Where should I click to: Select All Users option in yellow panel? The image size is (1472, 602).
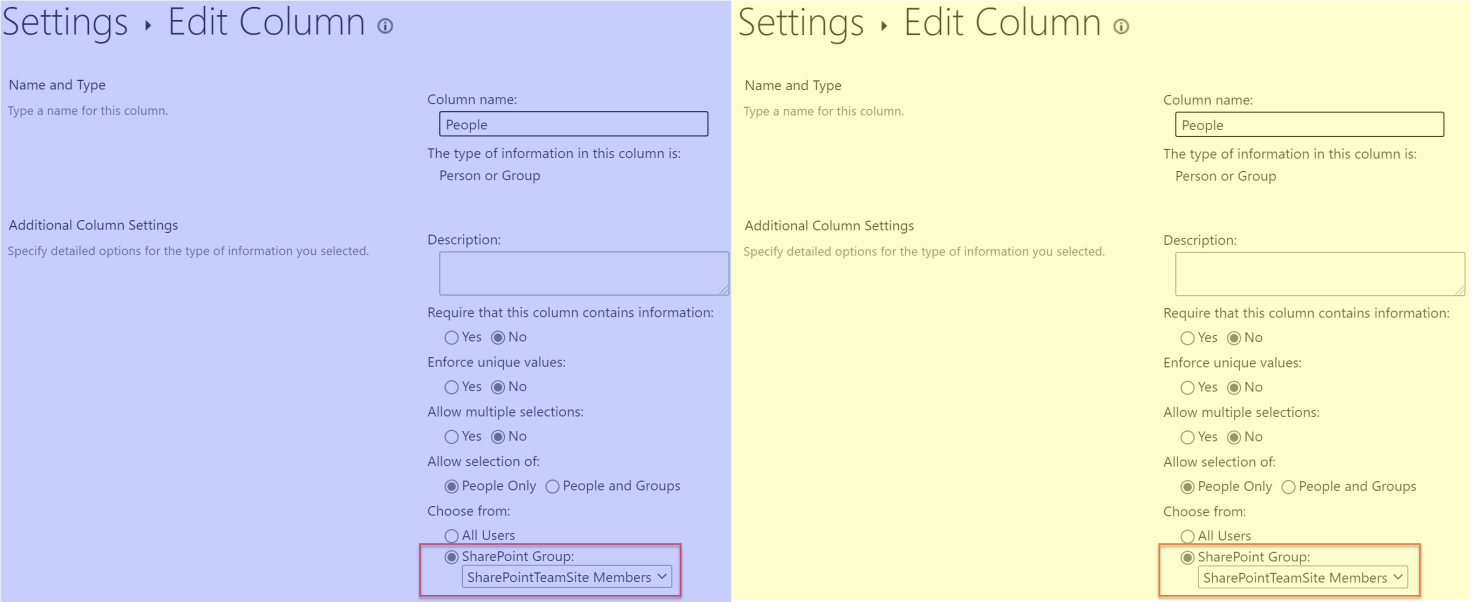click(x=1188, y=537)
